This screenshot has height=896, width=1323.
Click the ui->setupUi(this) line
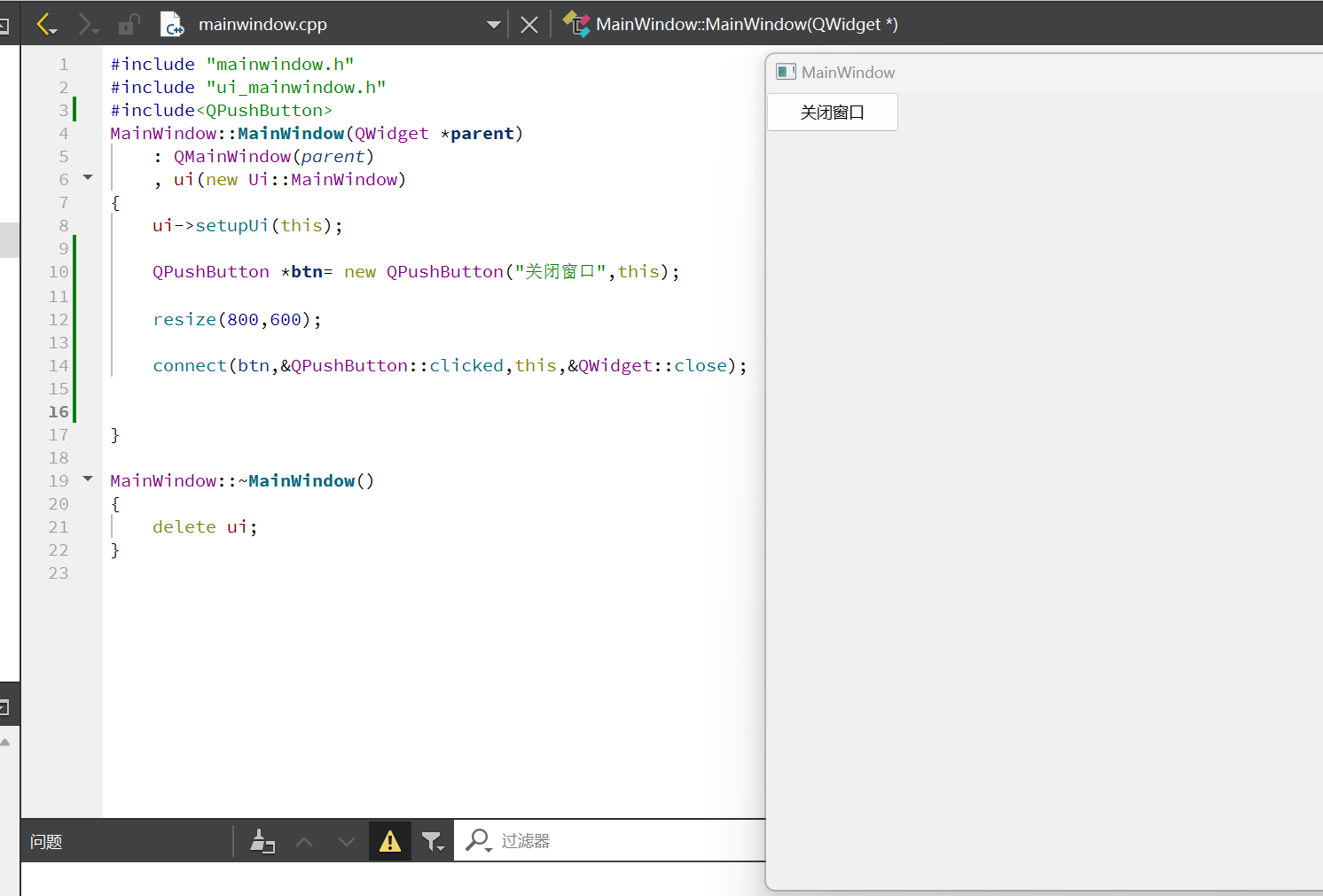point(247,225)
